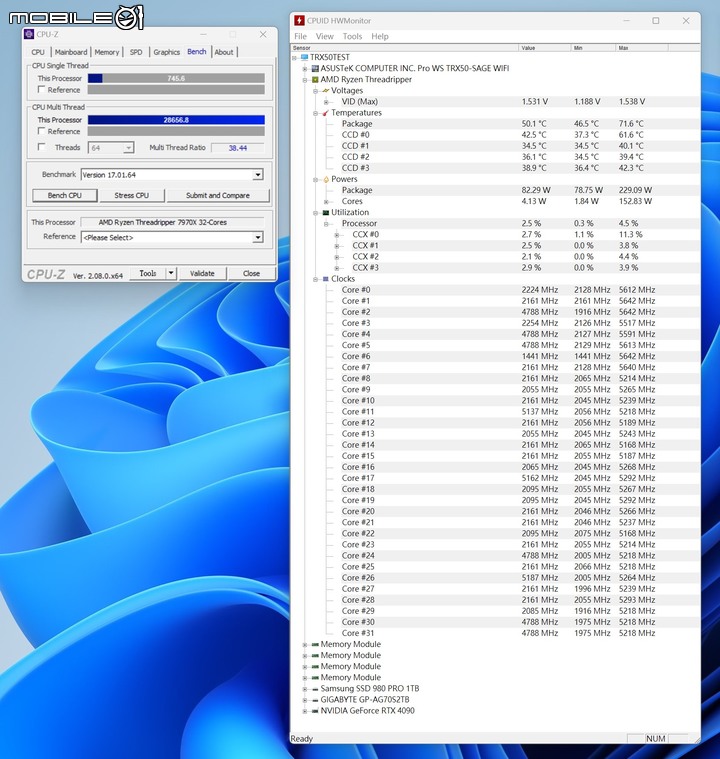Click Submit and Compare button

(x=217, y=196)
